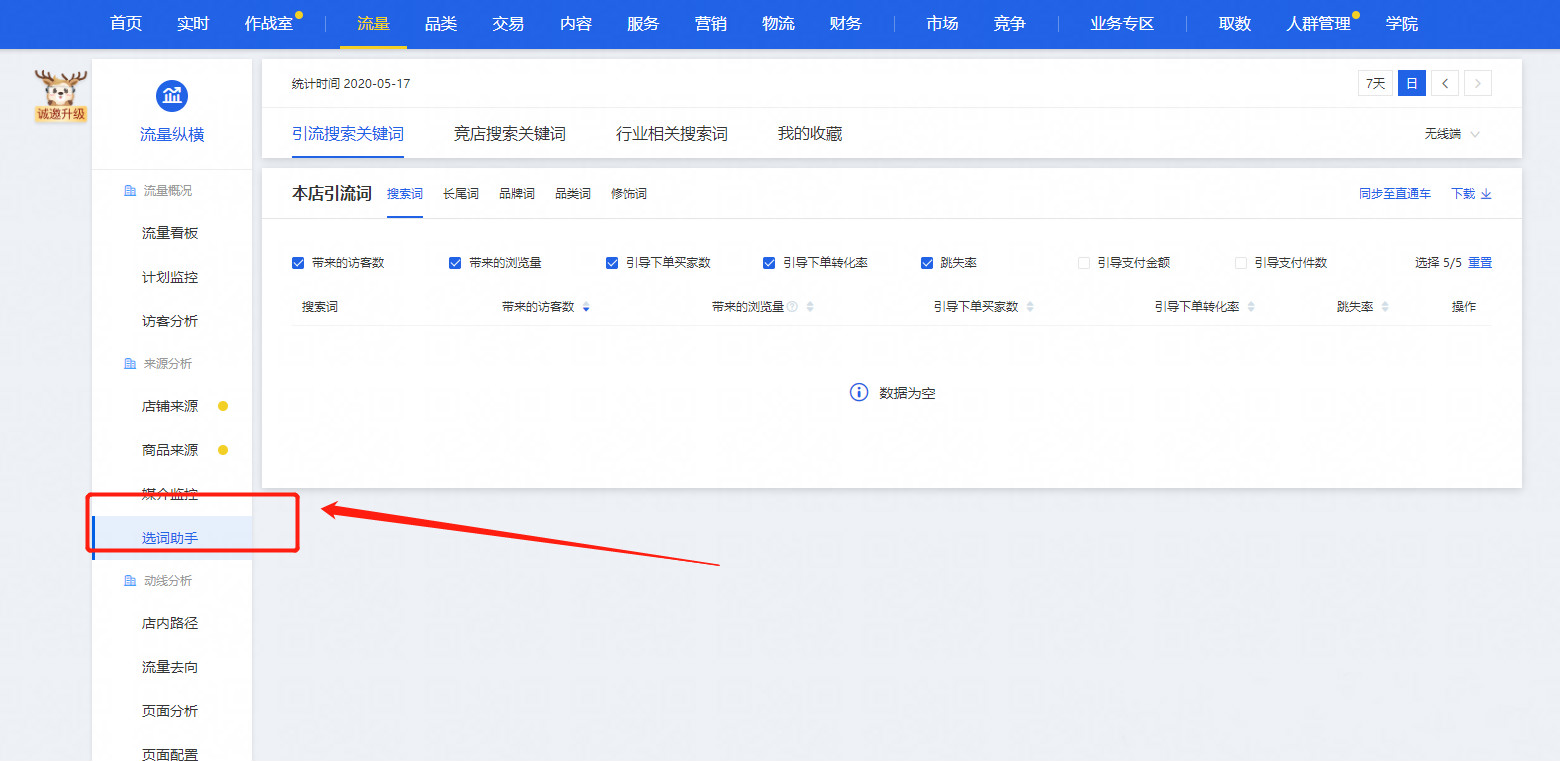1560x761 pixels.
Task: Click the 下载 download icon
Action: point(1485,193)
